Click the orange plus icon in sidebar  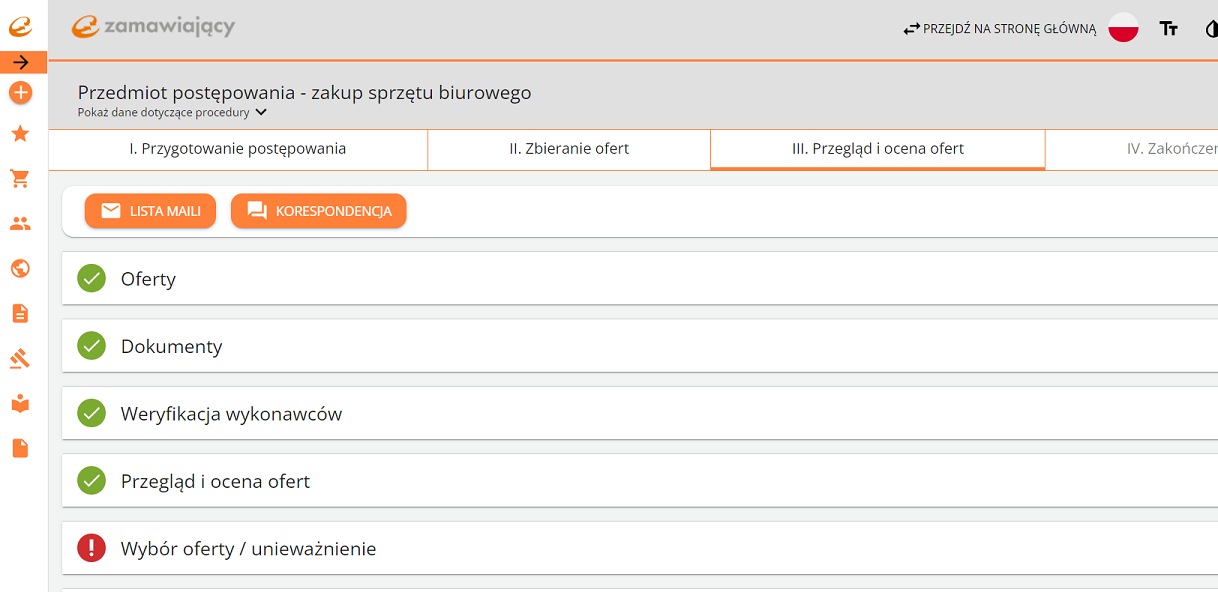tap(20, 93)
